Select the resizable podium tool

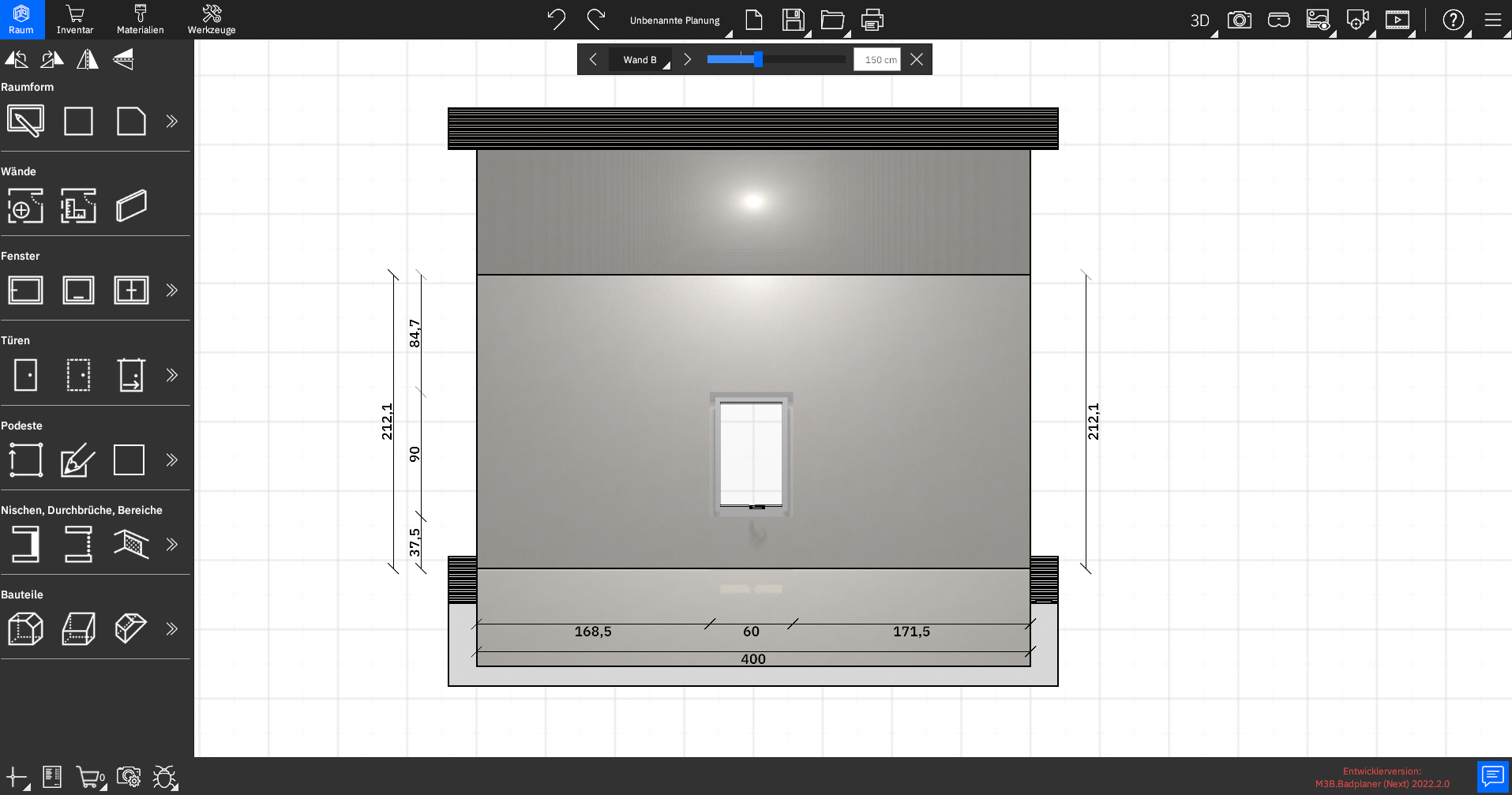click(x=25, y=459)
